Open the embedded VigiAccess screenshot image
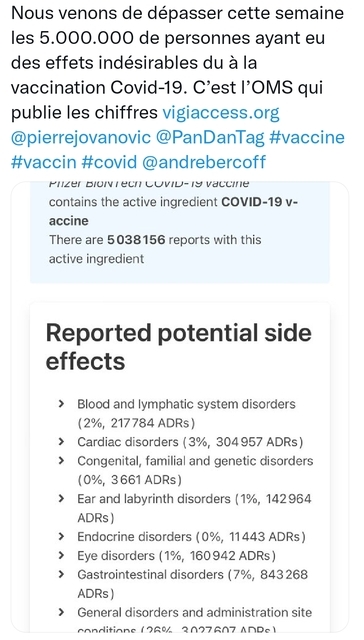Screen dimensions: 364x640 point(180,407)
